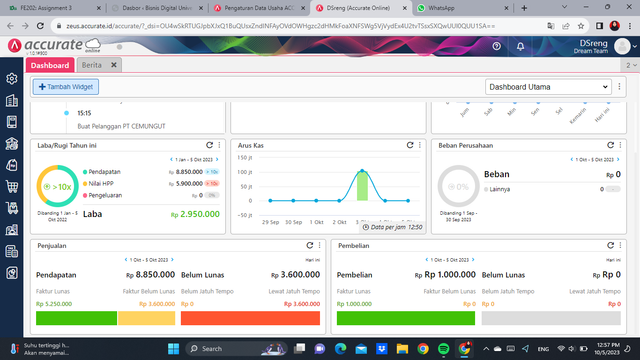Image resolution: width=640 pixels, height=360 pixels.
Task: Open the settings gear in the sidebar
Action: click(x=12, y=78)
